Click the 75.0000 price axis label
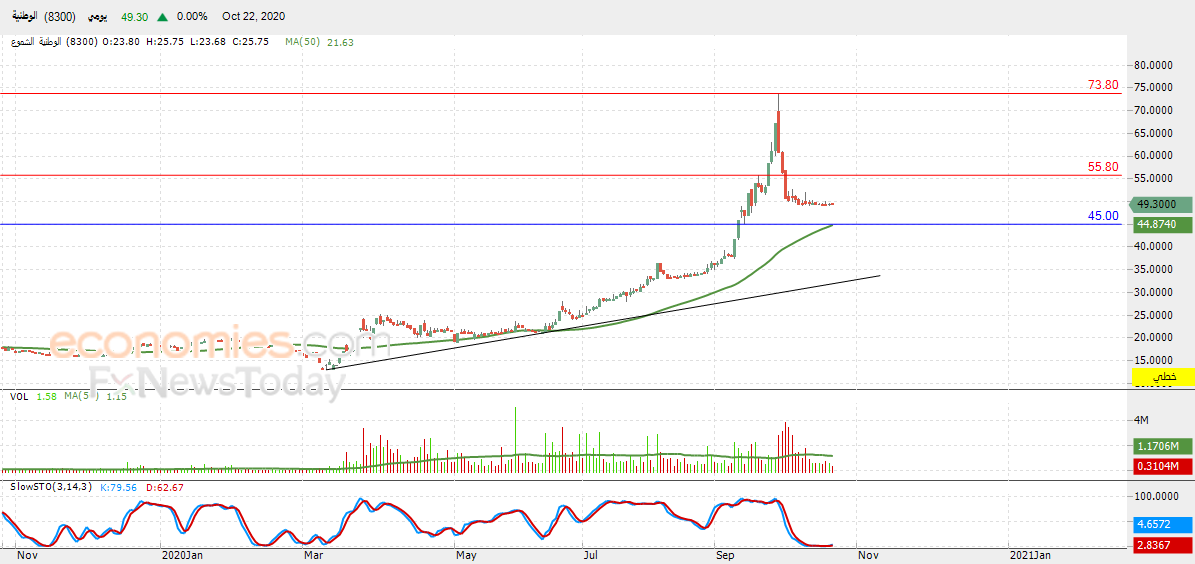This screenshot has width=1195, height=564. 1155,88
